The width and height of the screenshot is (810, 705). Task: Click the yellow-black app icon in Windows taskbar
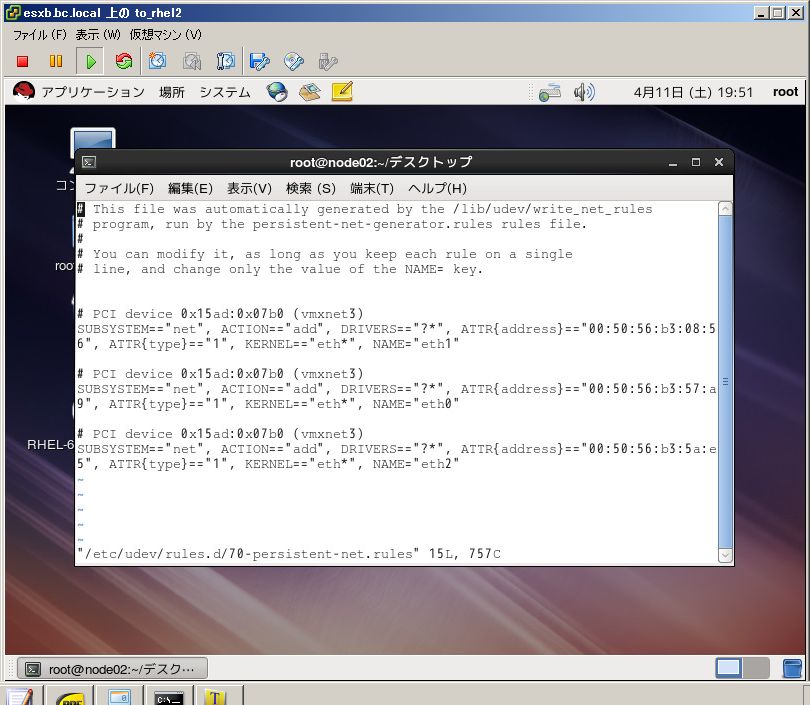tap(70, 698)
